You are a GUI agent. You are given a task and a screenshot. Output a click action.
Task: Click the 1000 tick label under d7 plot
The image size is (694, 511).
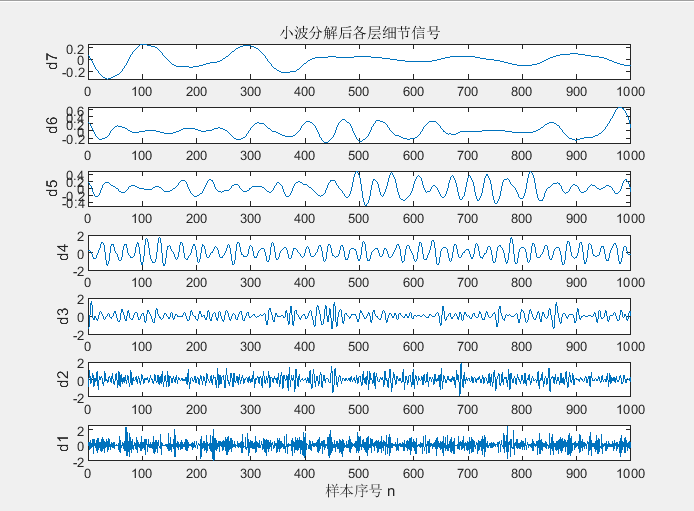tap(631, 92)
